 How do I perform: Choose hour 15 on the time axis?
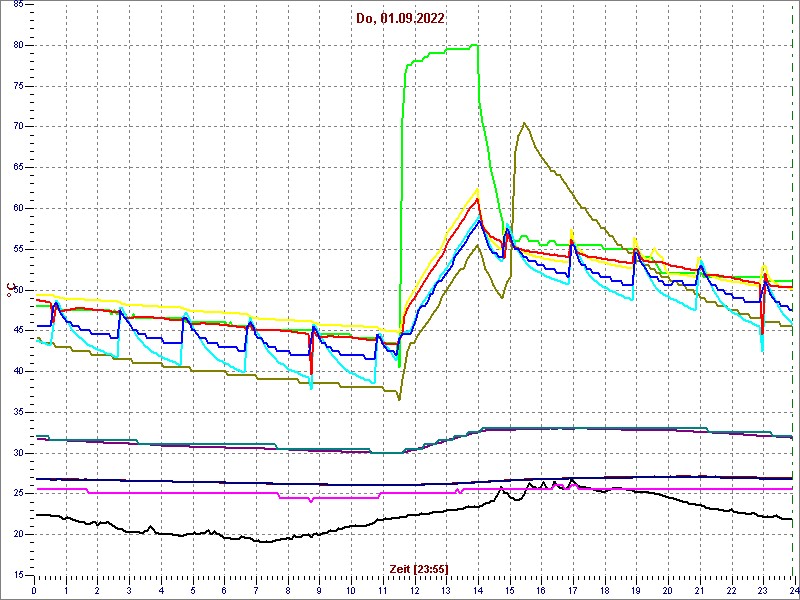[x=509, y=590]
